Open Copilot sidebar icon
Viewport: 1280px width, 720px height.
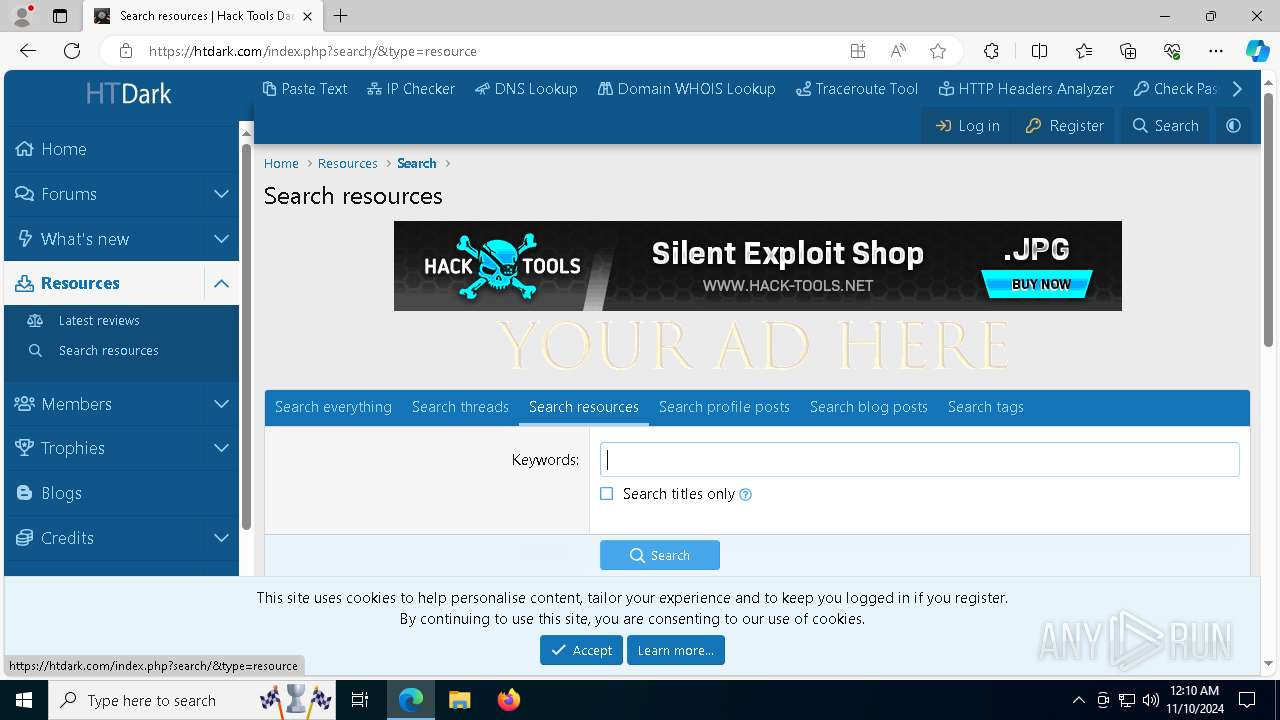[1257, 51]
